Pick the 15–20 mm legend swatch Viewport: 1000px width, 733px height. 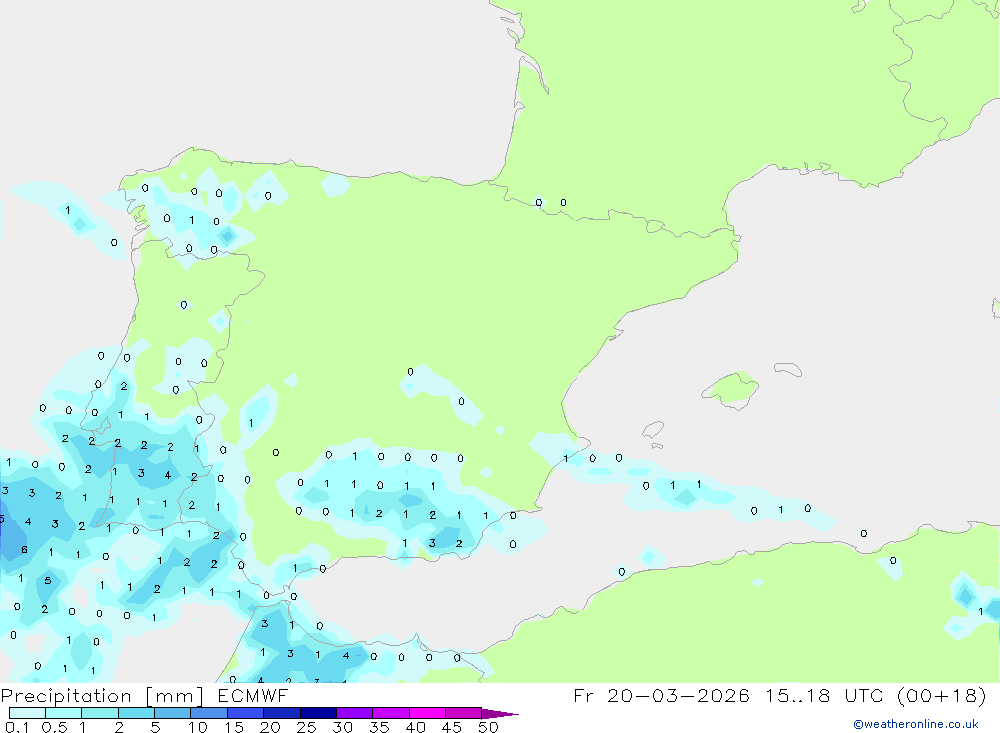(x=245, y=713)
